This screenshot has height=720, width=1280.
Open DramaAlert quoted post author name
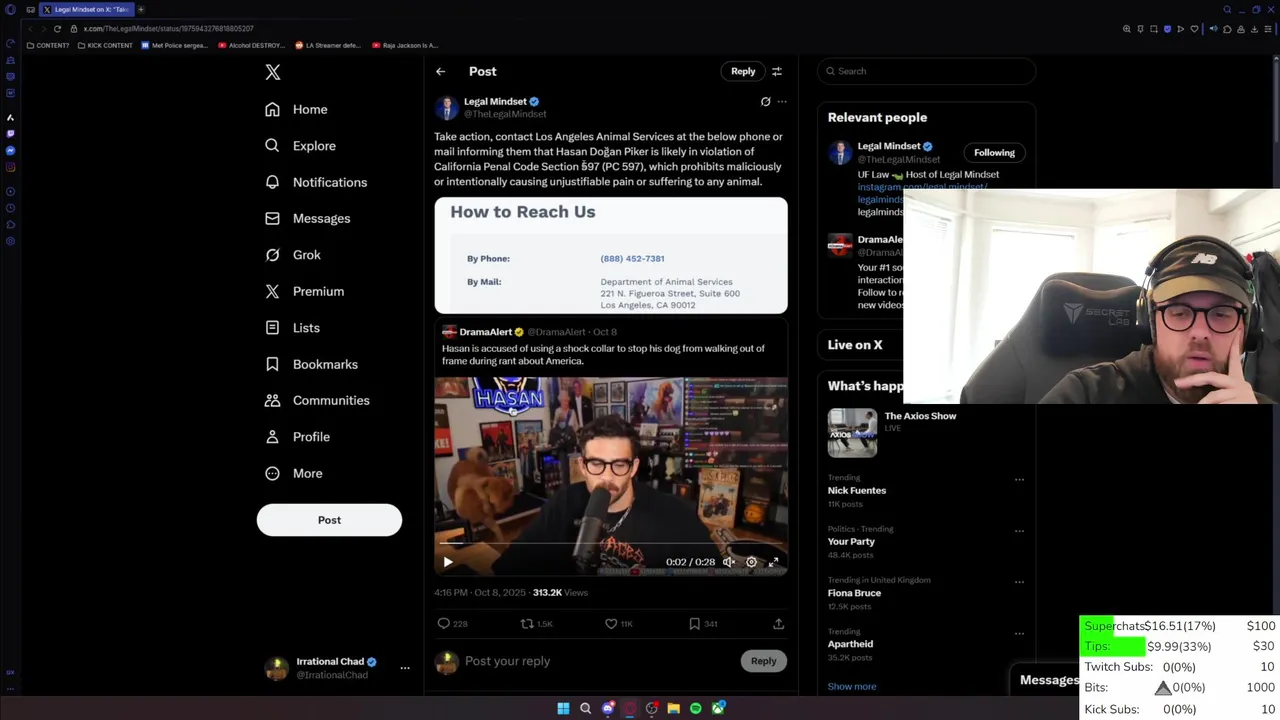[485, 332]
